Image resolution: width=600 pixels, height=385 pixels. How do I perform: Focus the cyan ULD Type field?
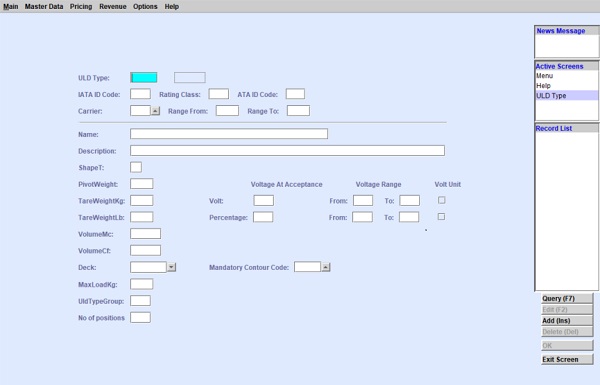tap(144, 78)
